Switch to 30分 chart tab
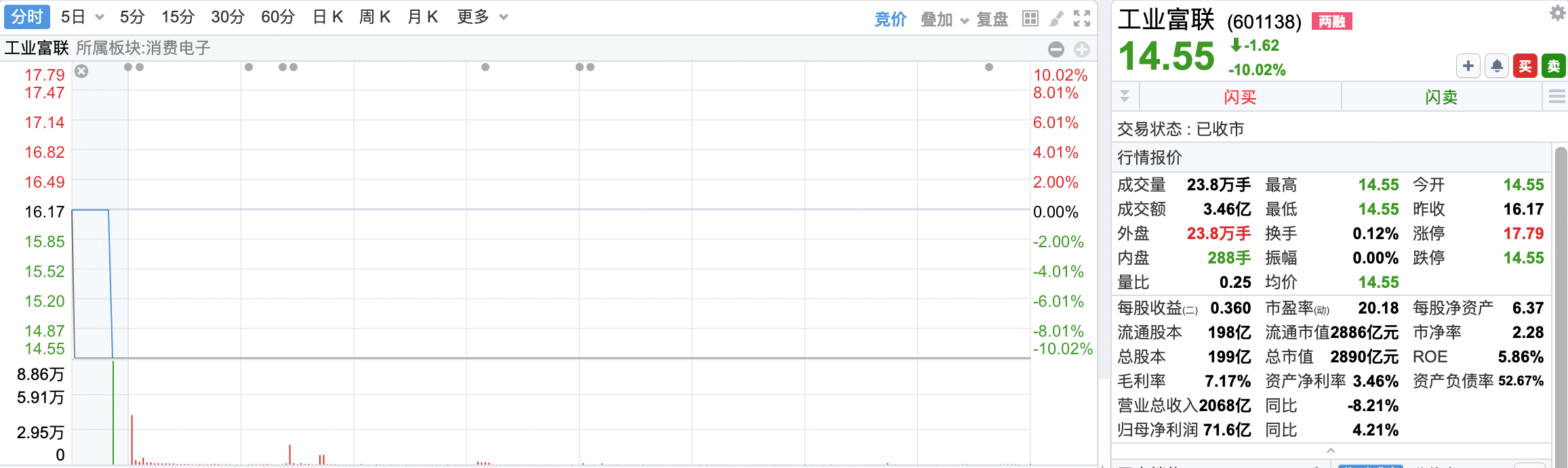The width and height of the screenshot is (1568, 468). 228,17
